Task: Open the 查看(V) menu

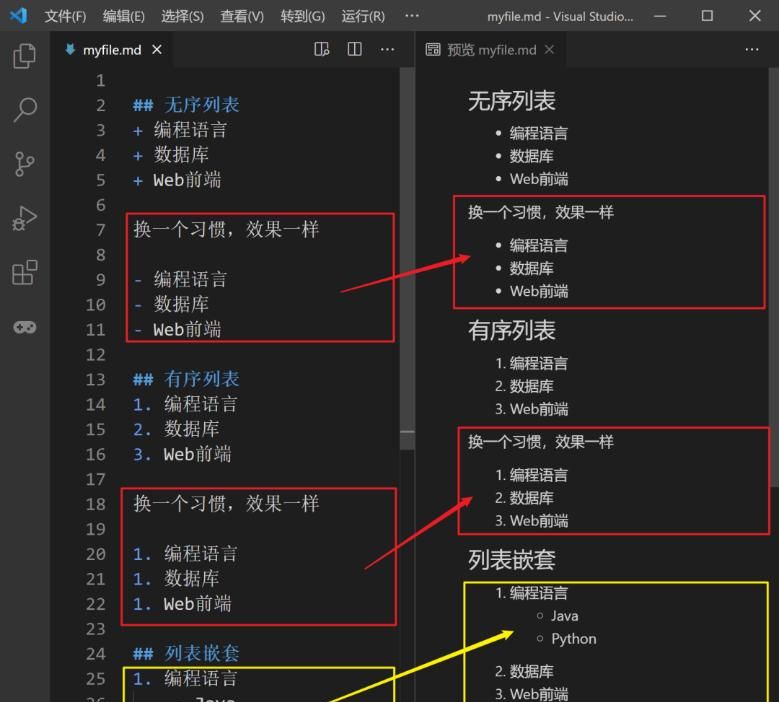Action: click(242, 16)
